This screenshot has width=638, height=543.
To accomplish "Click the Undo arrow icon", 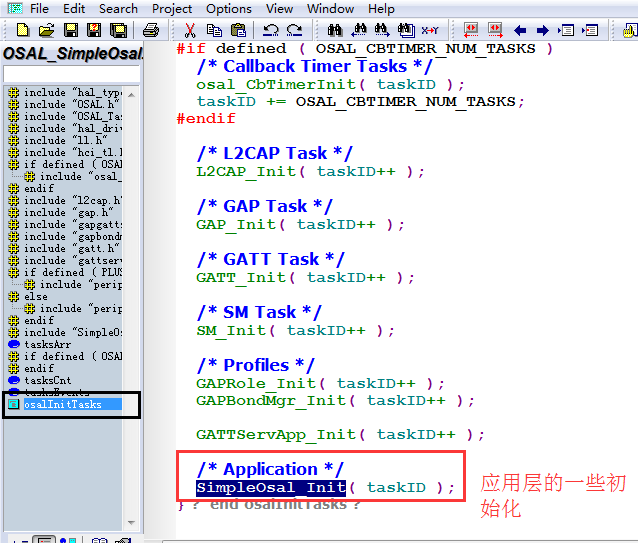I will (x=273, y=30).
